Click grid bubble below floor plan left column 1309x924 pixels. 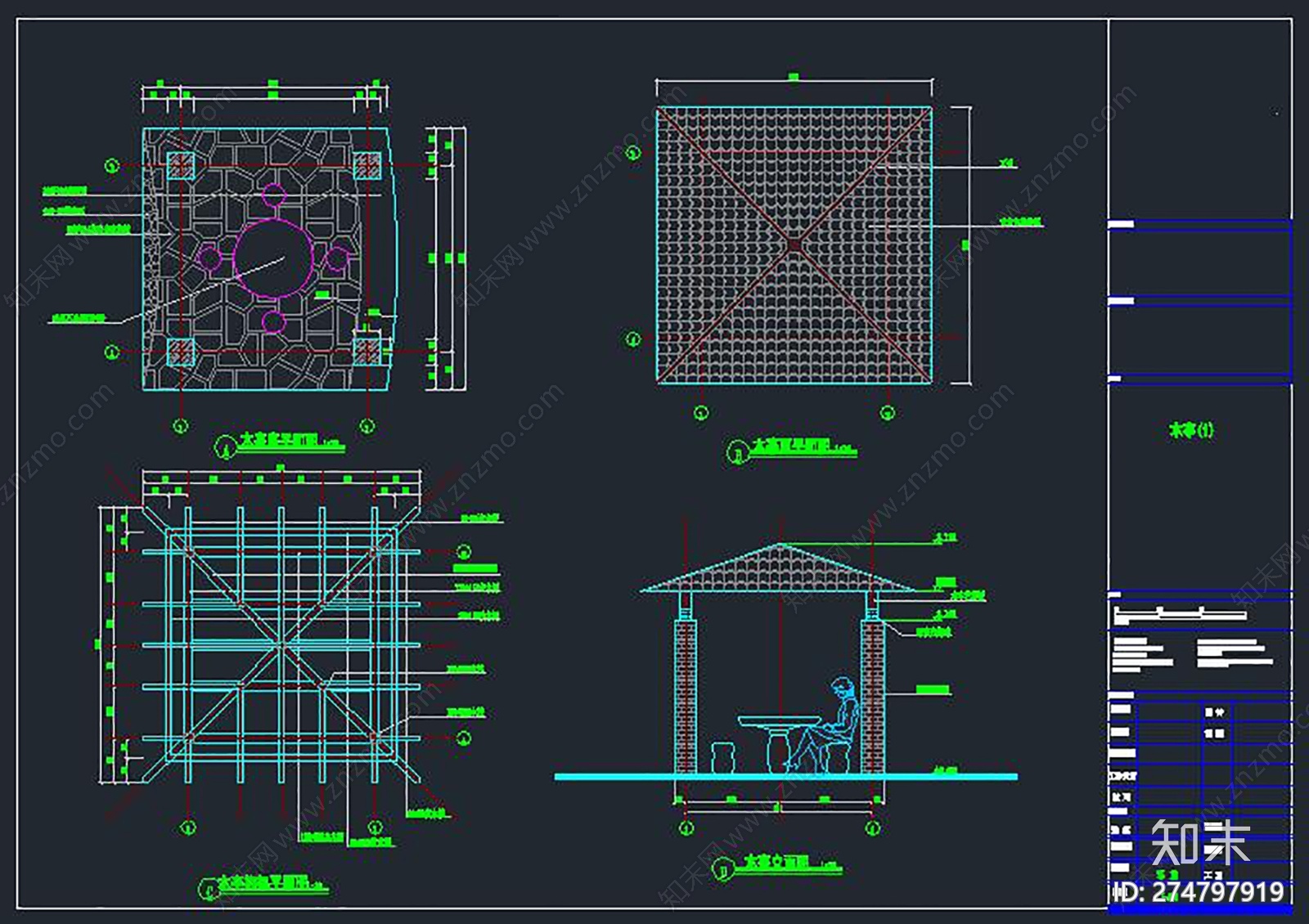pyautogui.click(x=181, y=426)
